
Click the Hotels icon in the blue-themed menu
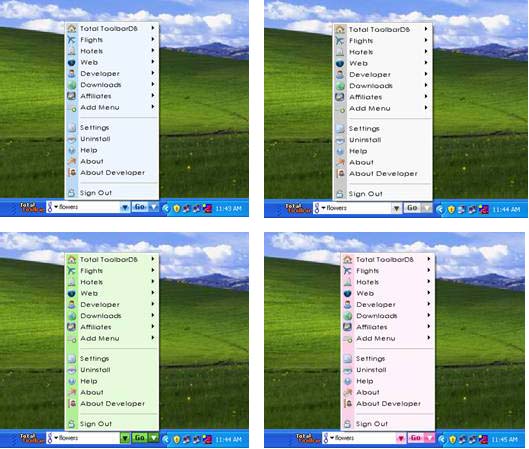point(72,51)
